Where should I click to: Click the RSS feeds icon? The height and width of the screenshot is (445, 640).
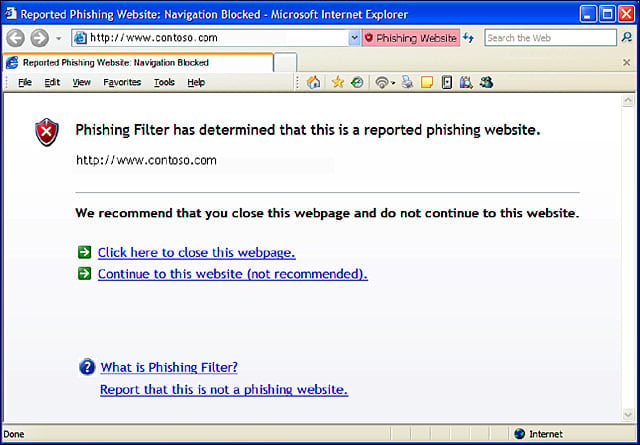(x=382, y=83)
